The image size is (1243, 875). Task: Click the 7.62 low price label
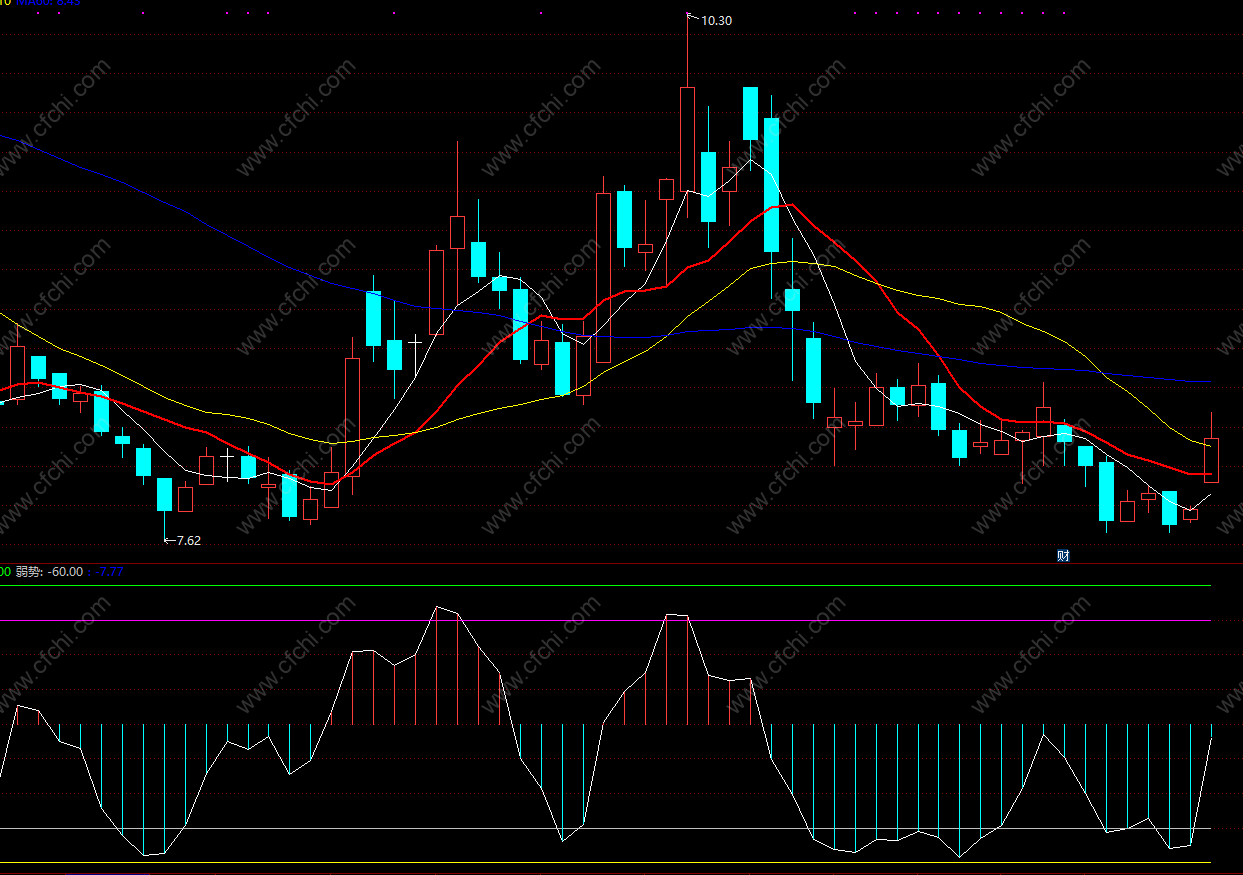pyautogui.click(x=189, y=540)
